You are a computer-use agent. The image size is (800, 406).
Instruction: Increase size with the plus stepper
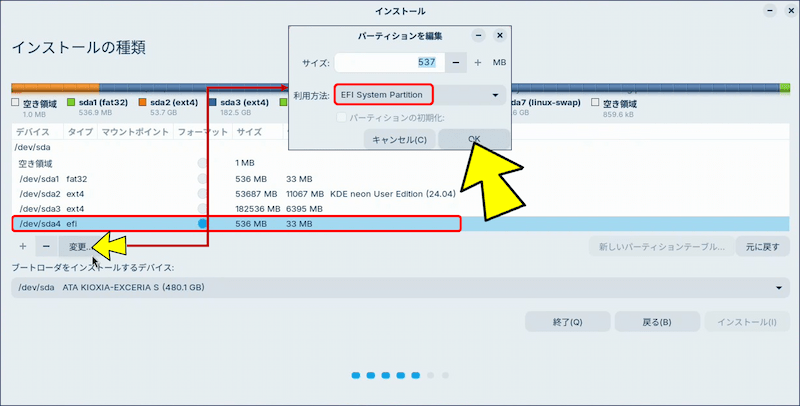(478, 62)
